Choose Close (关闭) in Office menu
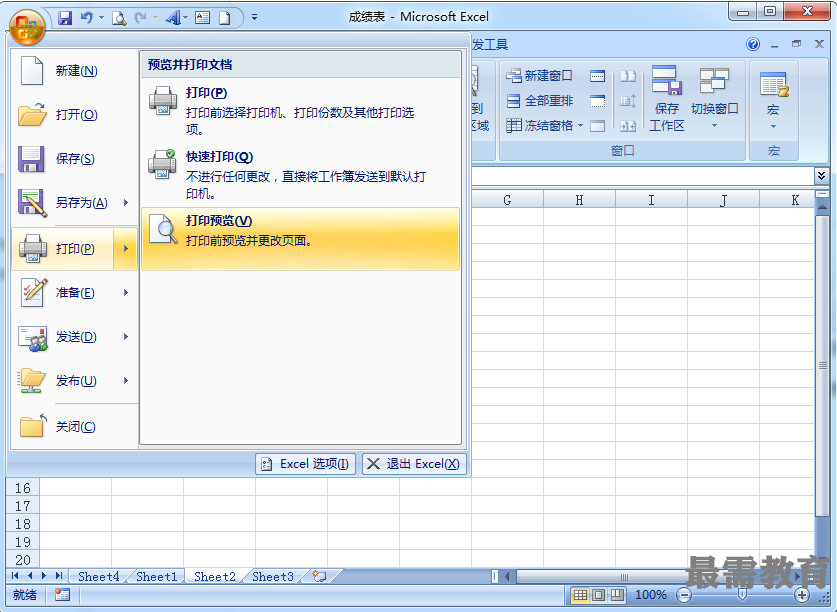Screen dimensions: 837x612 tap(74, 426)
